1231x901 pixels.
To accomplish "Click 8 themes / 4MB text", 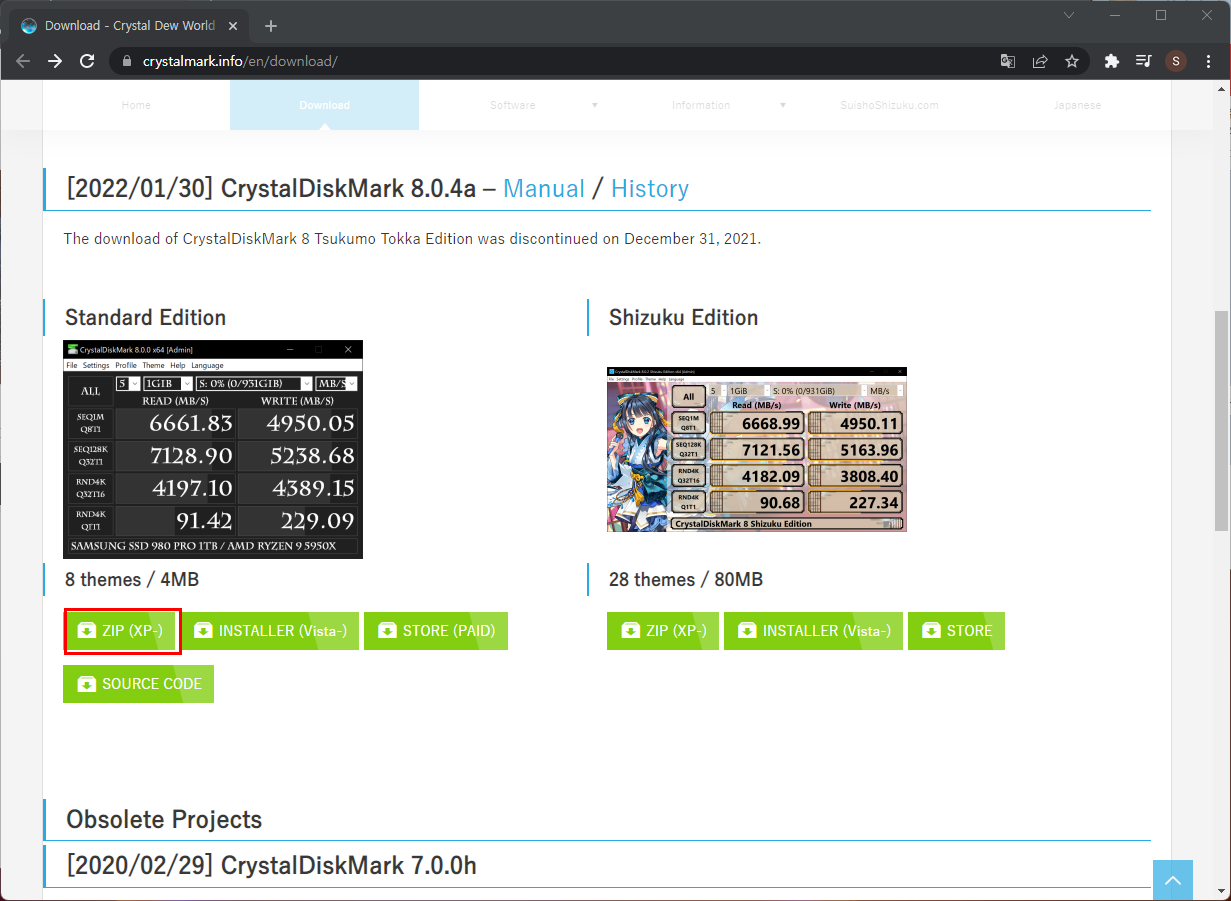I will pos(132,580).
